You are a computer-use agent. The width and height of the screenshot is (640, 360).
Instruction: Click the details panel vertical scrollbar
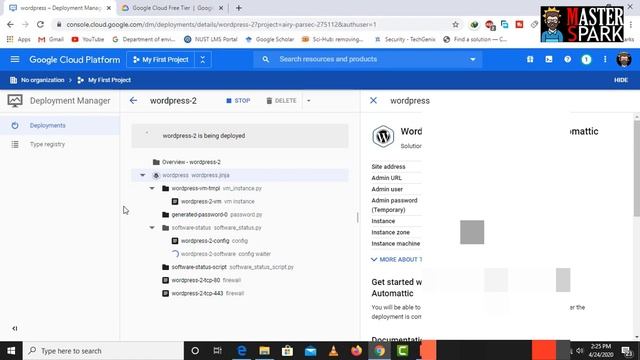[x=636, y=169]
